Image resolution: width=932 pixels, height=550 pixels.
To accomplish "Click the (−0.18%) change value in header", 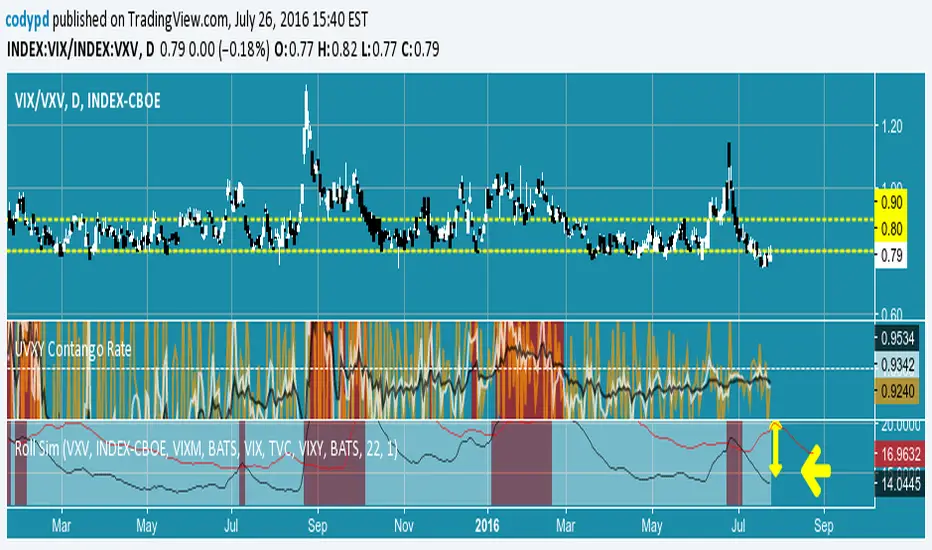I will point(244,49).
